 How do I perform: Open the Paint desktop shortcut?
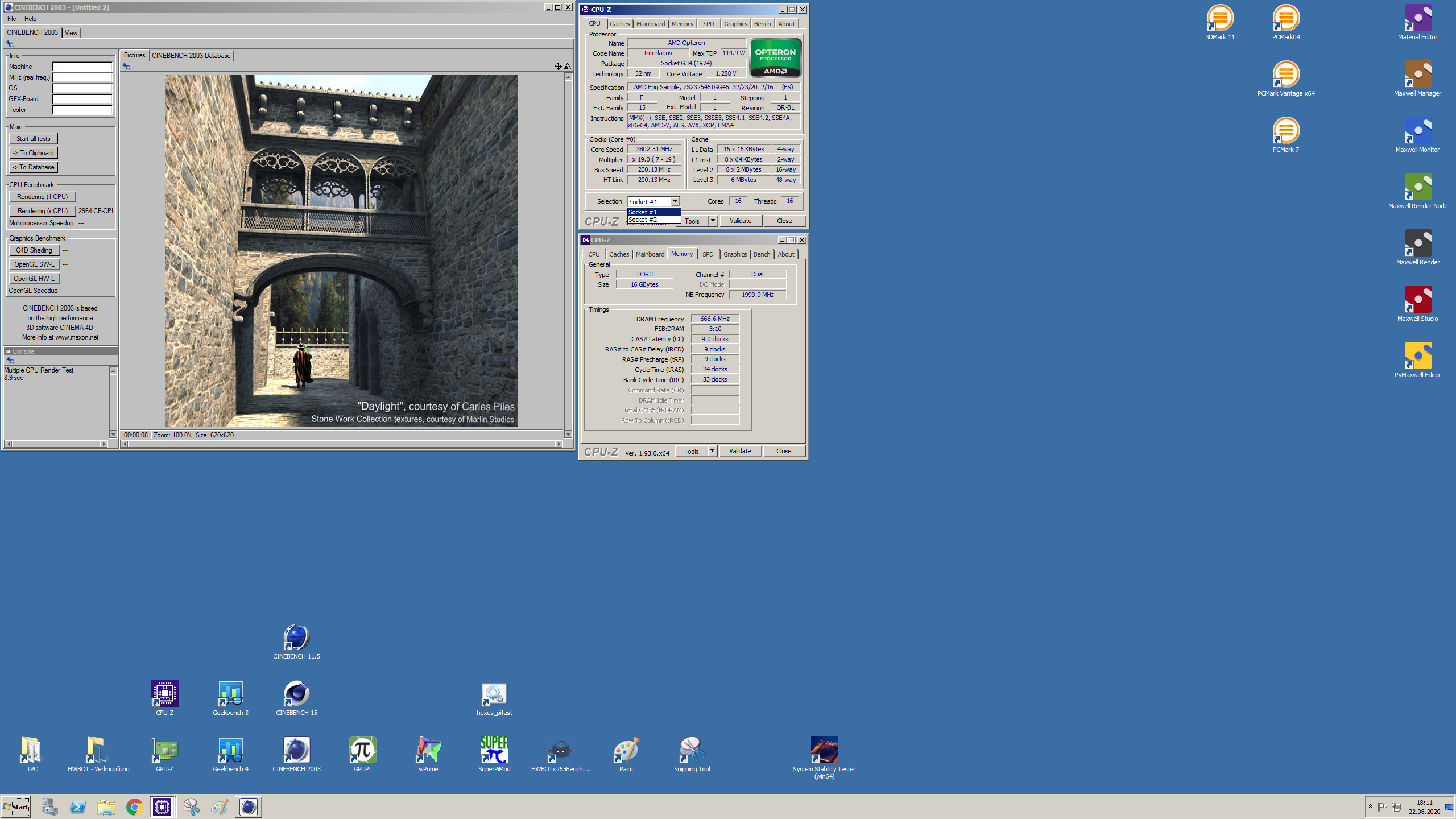(626, 754)
